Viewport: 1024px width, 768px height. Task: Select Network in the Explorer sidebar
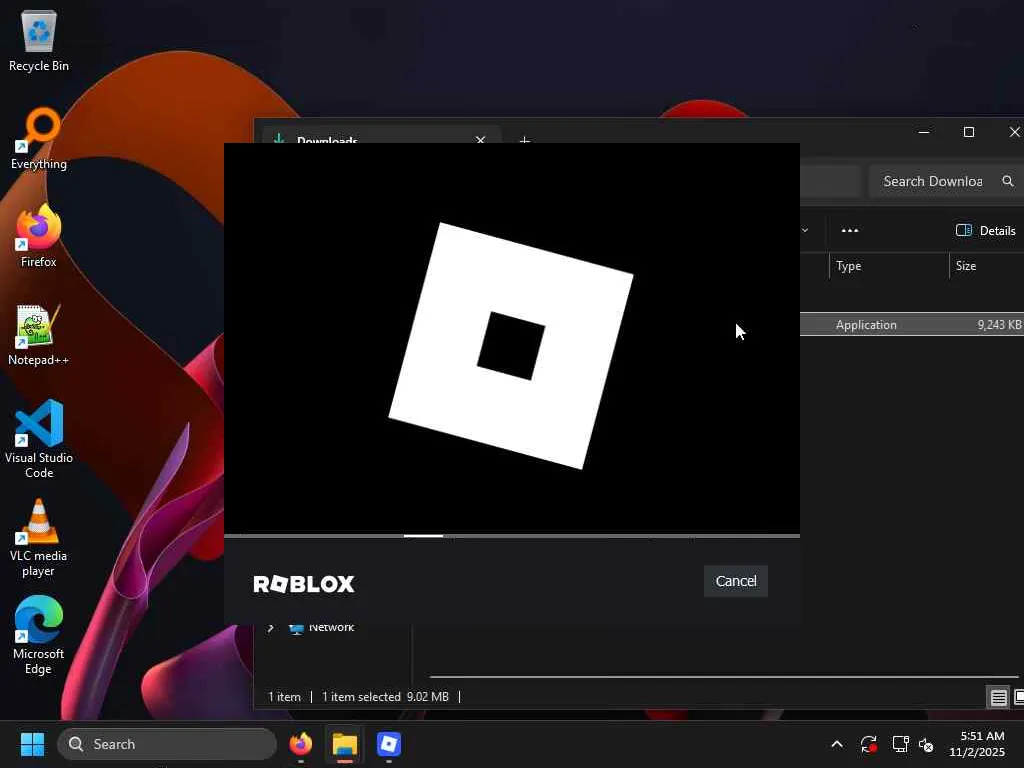tap(331, 628)
